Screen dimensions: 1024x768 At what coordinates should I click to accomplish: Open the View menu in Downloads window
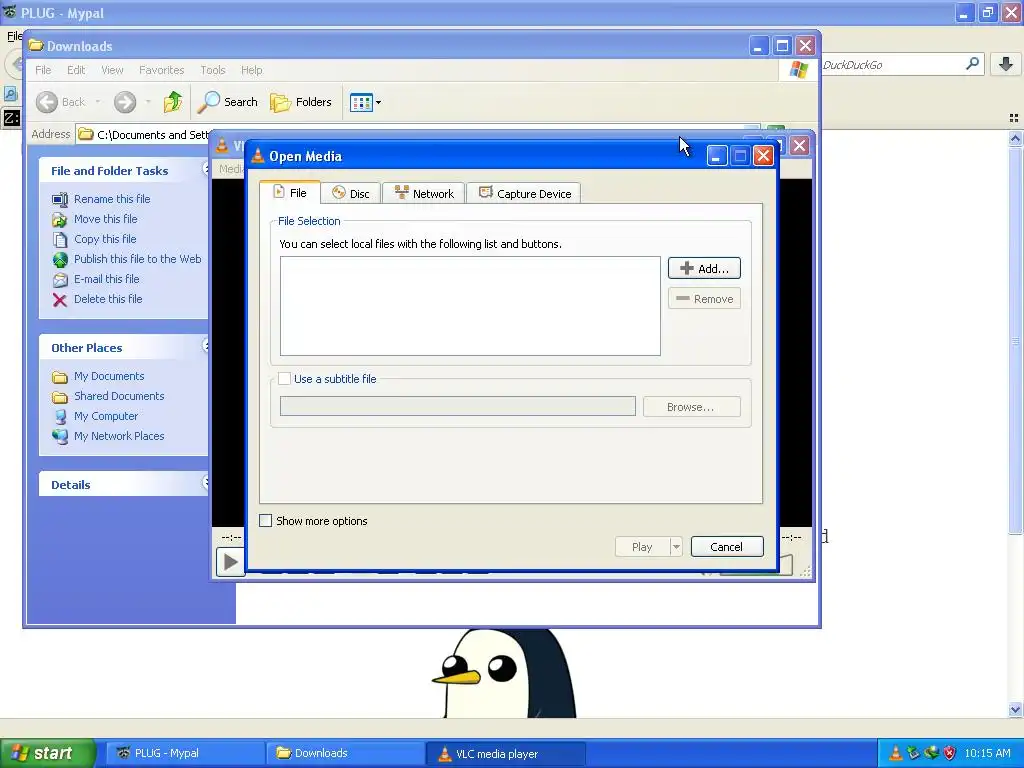coord(112,70)
